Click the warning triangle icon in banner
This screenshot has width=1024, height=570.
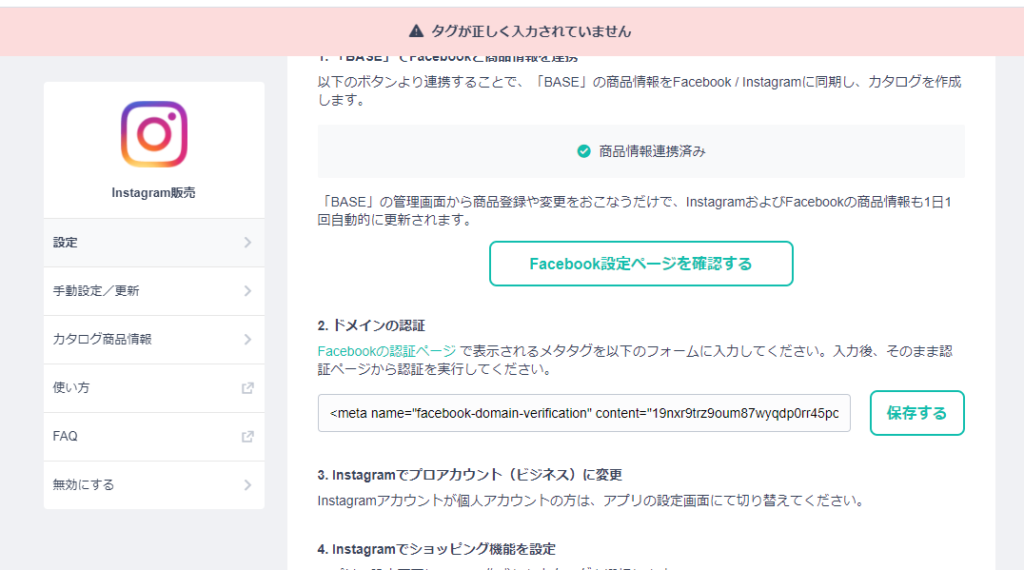(416, 31)
